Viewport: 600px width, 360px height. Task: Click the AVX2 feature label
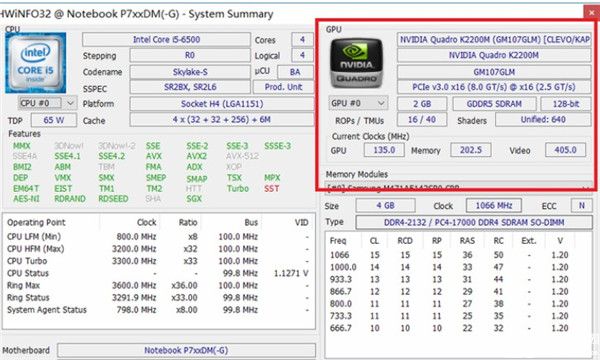[x=196, y=156]
